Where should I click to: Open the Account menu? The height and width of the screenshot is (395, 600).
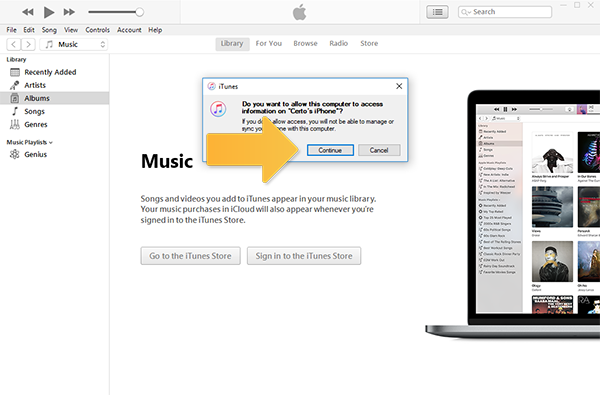129,30
